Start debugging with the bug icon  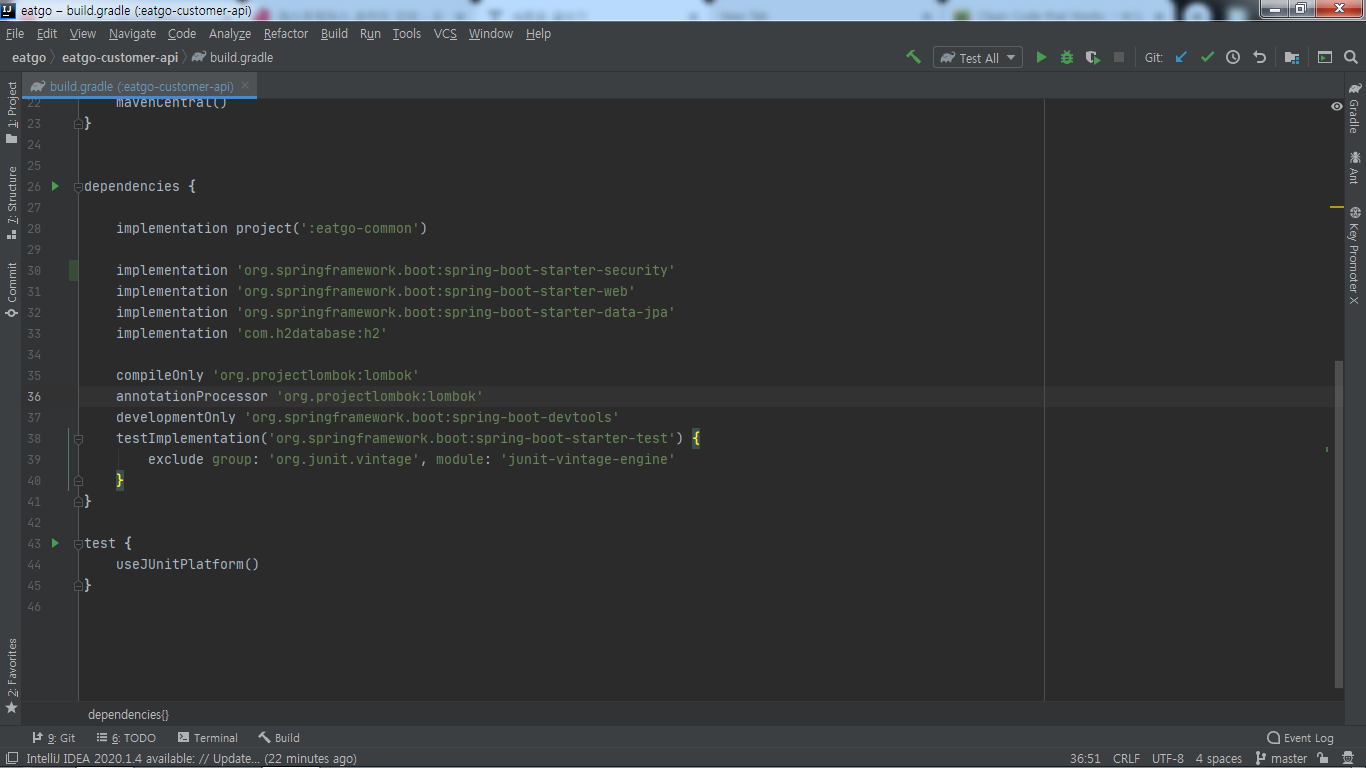tap(1067, 57)
